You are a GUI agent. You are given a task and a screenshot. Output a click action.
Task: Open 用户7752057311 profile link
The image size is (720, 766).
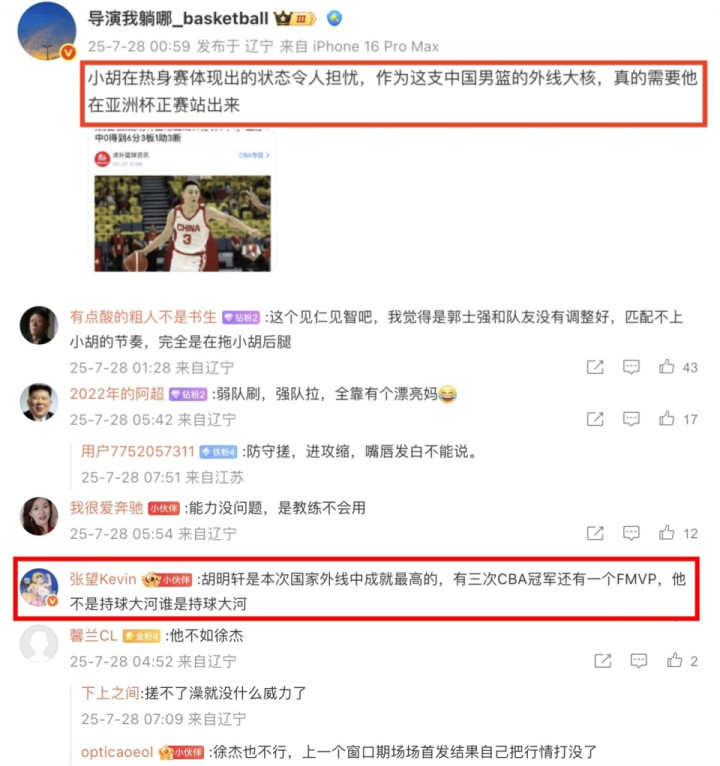(x=138, y=451)
